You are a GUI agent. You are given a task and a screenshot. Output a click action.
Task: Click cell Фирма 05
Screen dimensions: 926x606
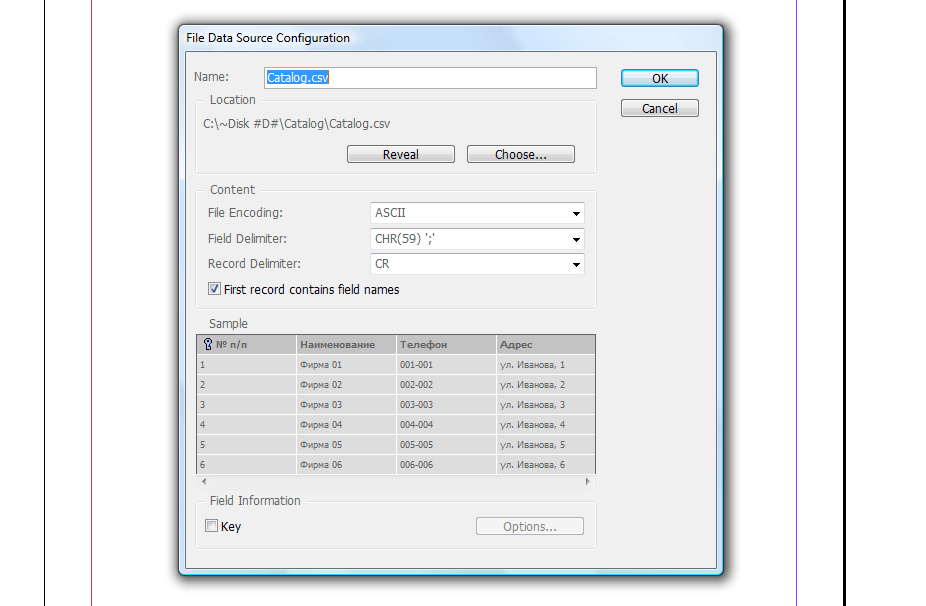click(x=345, y=445)
